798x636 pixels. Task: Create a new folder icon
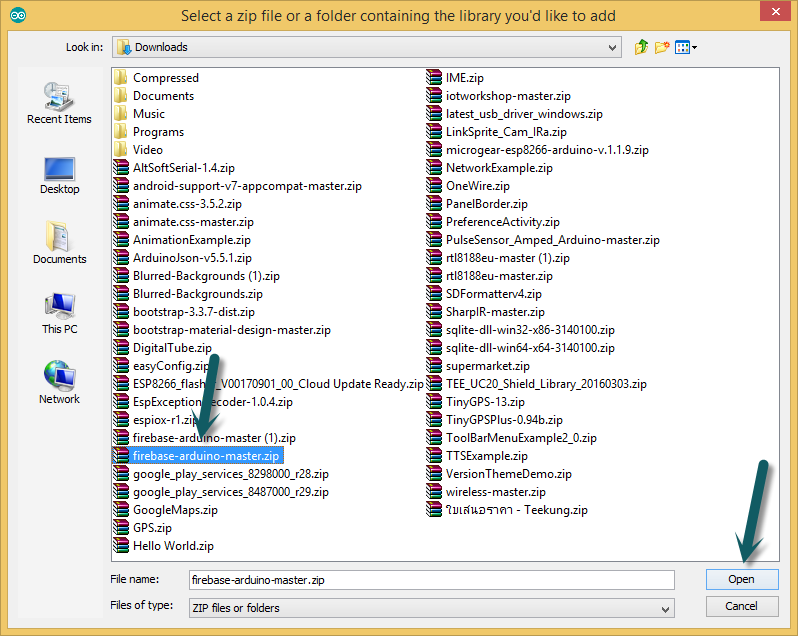click(662, 47)
